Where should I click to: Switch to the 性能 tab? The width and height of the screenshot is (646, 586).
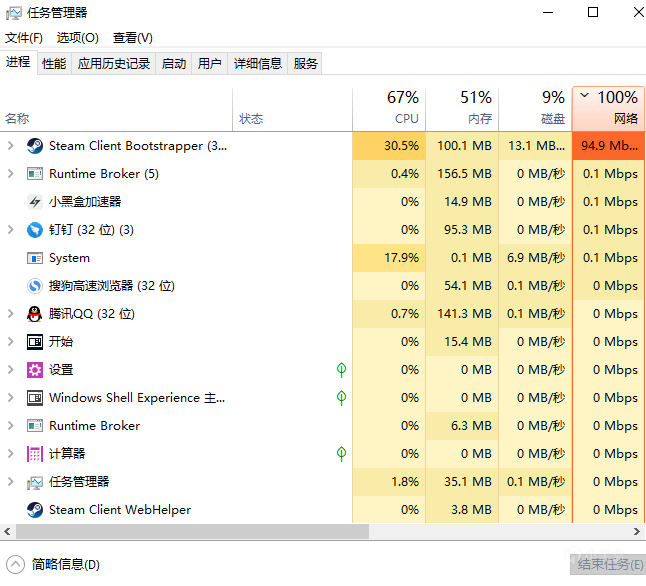[x=54, y=63]
